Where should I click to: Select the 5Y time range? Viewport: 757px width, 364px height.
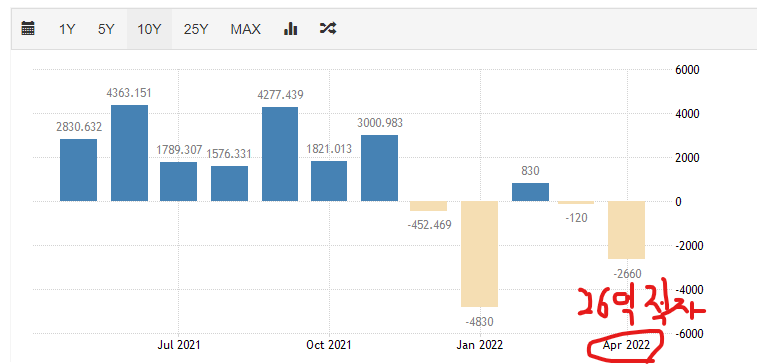[x=106, y=29]
